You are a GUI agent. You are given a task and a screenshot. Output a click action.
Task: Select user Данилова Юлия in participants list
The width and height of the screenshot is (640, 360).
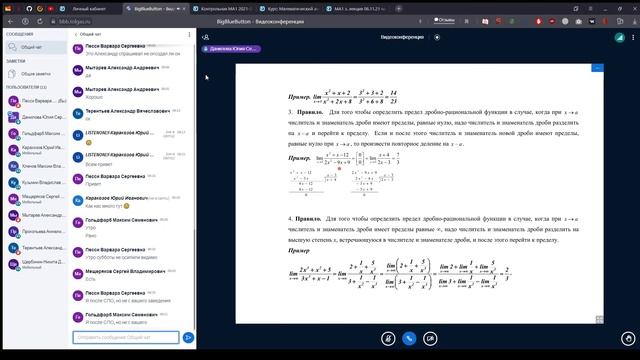click(x=37, y=117)
